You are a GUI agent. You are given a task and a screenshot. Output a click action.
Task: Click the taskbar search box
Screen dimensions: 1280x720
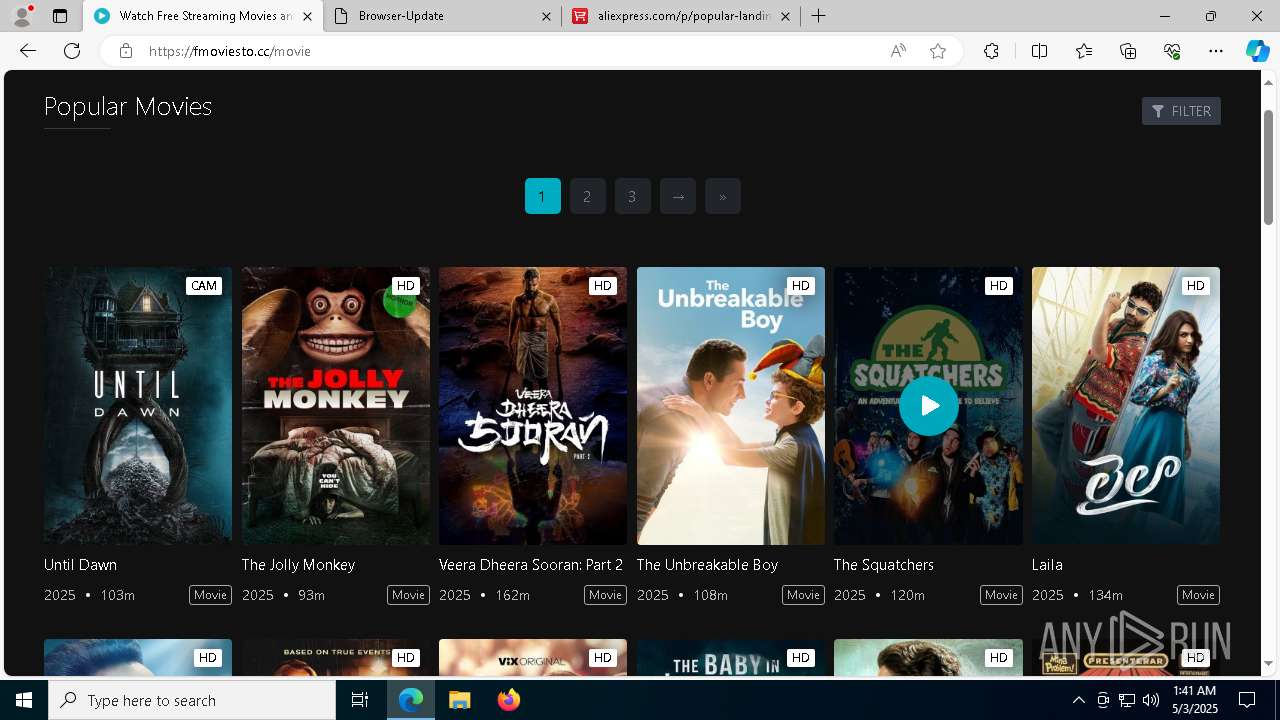[192, 700]
